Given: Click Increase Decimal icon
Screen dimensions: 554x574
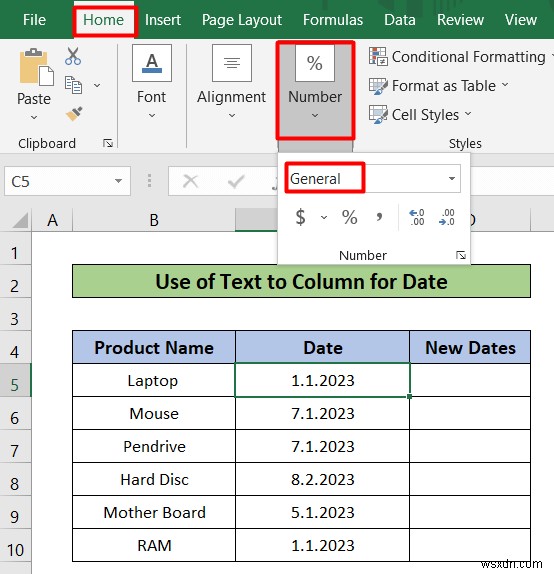Looking at the screenshot, I should pos(417,217).
